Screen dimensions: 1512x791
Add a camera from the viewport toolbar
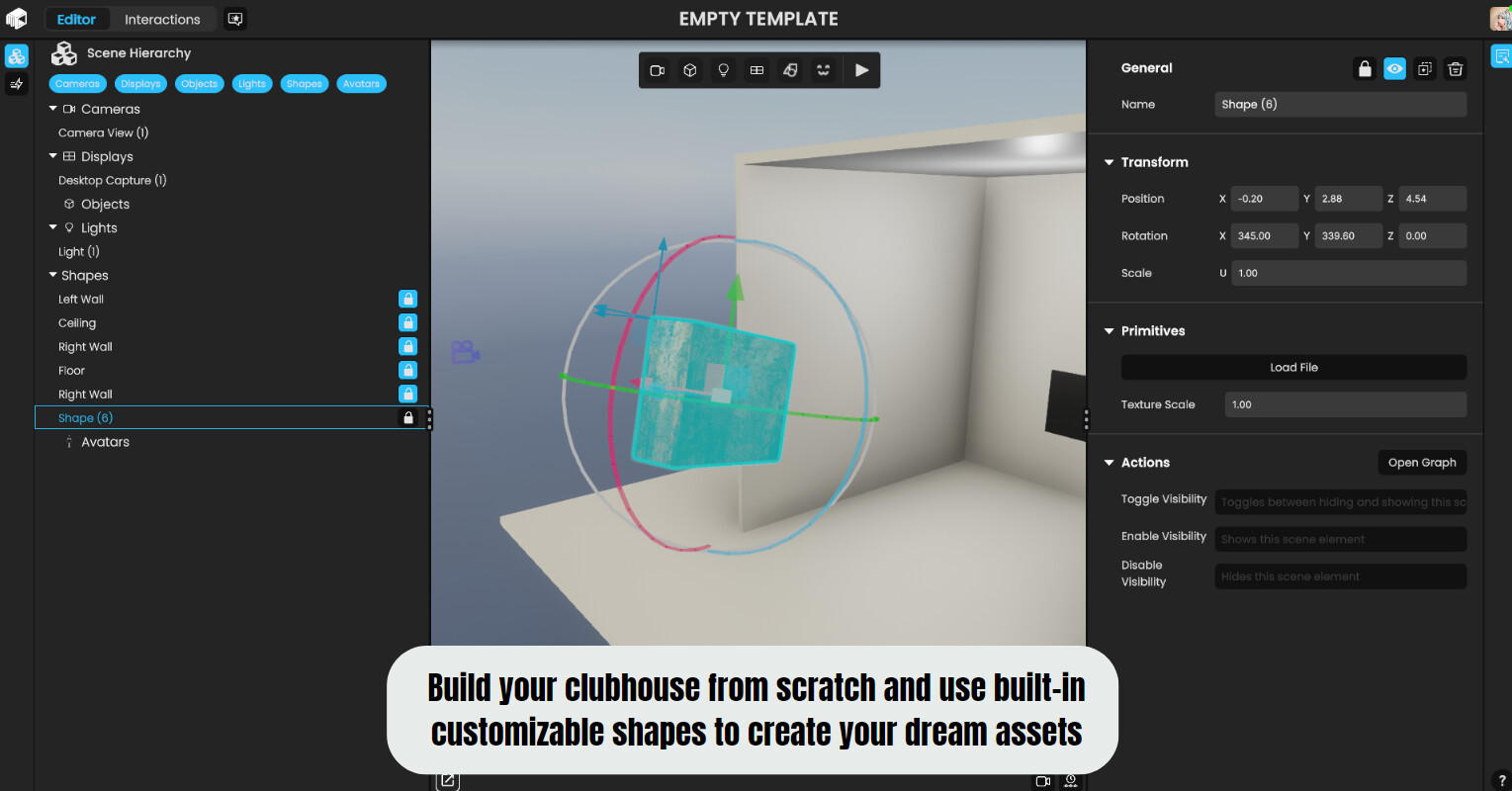tap(657, 70)
